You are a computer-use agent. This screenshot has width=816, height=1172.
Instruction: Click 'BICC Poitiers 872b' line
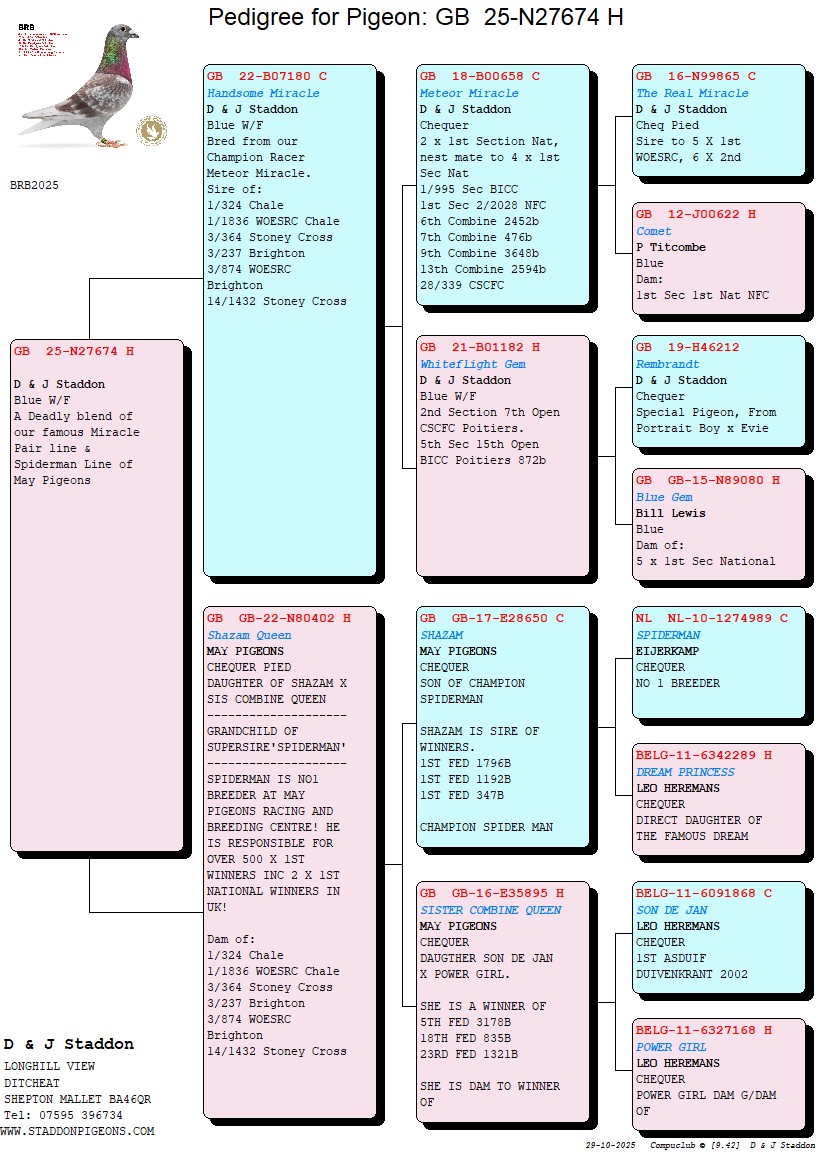pyautogui.click(x=483, y=460)
